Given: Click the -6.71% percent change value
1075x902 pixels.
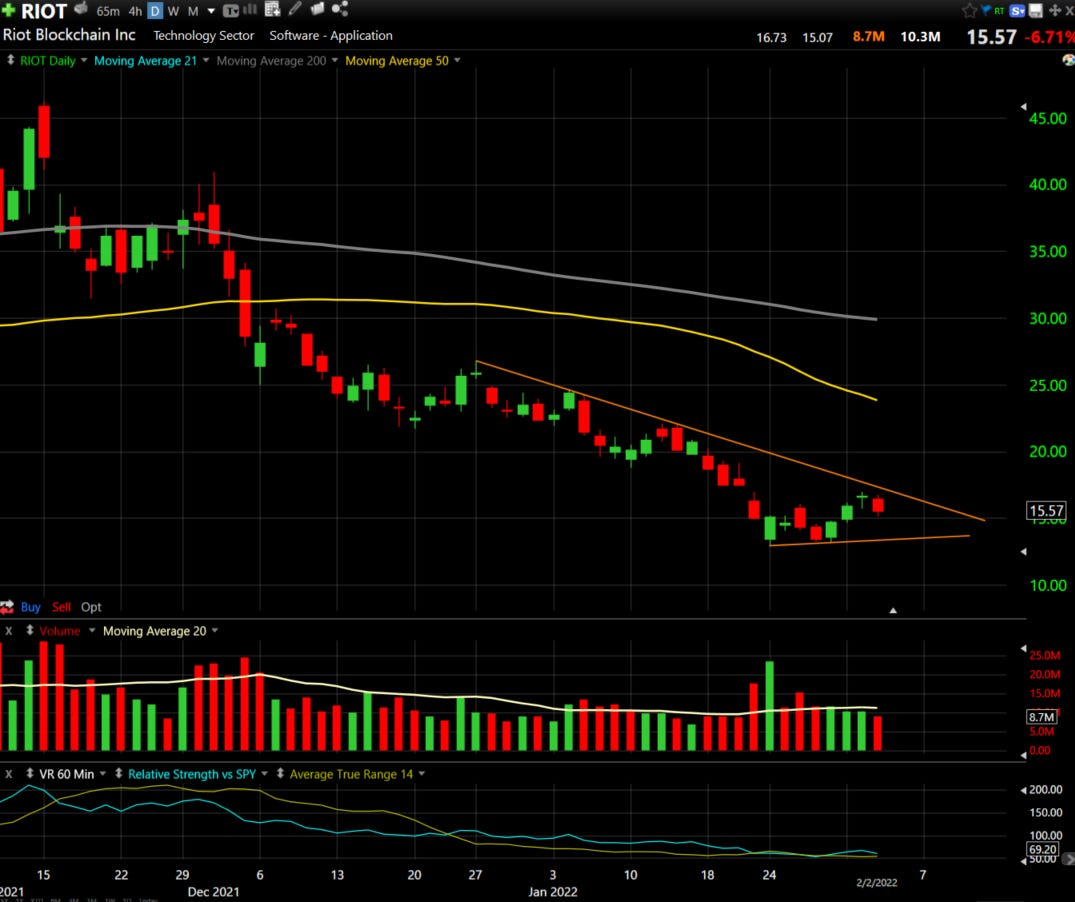Looking at the screenshot, I should [x=1050, y=37].
